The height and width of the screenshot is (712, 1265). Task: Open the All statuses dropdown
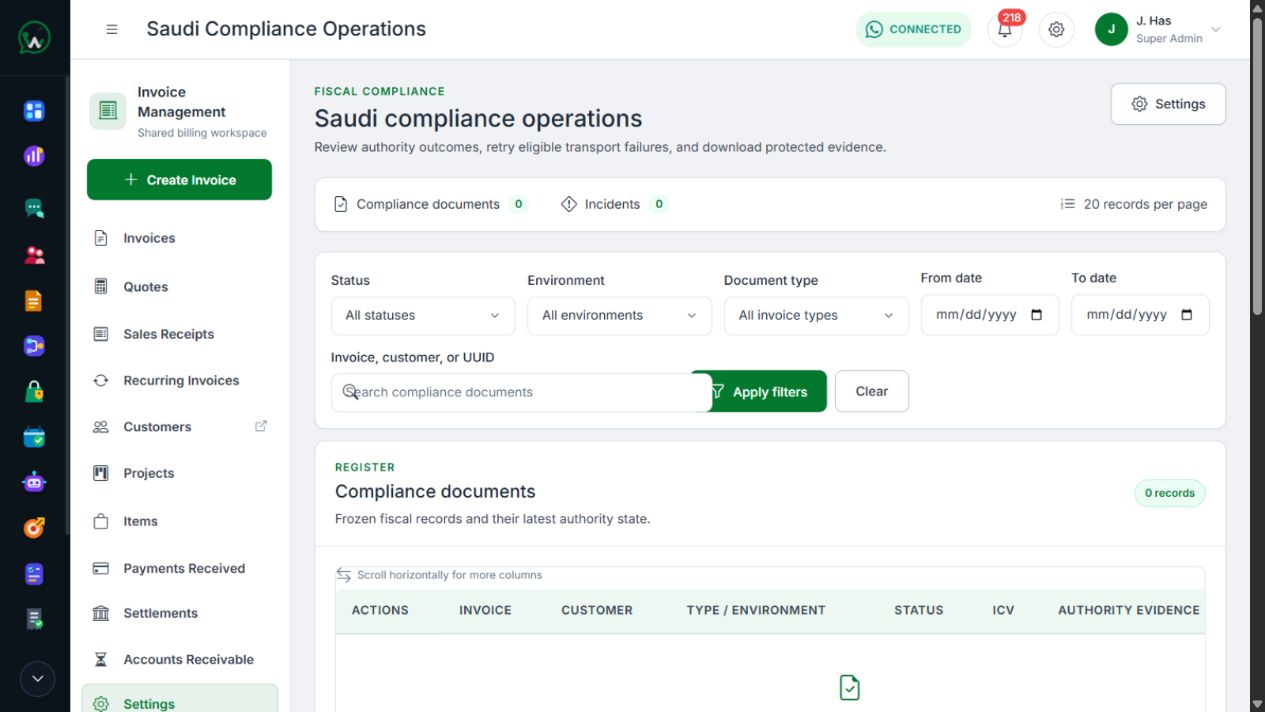tap(423, 315)
